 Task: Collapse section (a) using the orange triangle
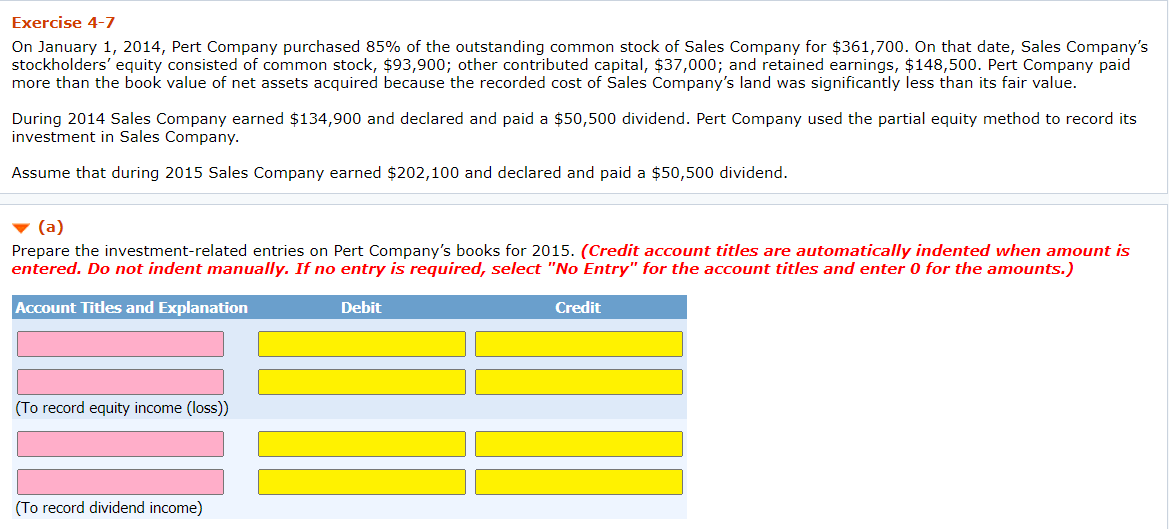[22, 227]
